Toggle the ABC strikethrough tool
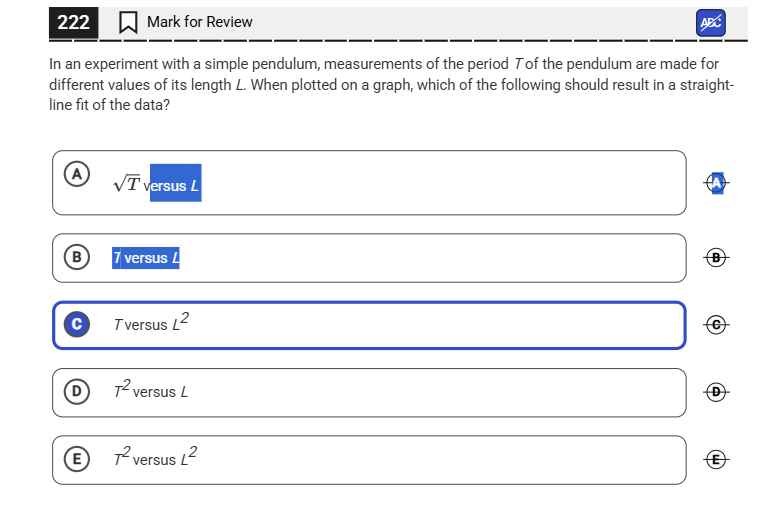The image size is (763, 505). pyautogui.click(x=709, y=23)
